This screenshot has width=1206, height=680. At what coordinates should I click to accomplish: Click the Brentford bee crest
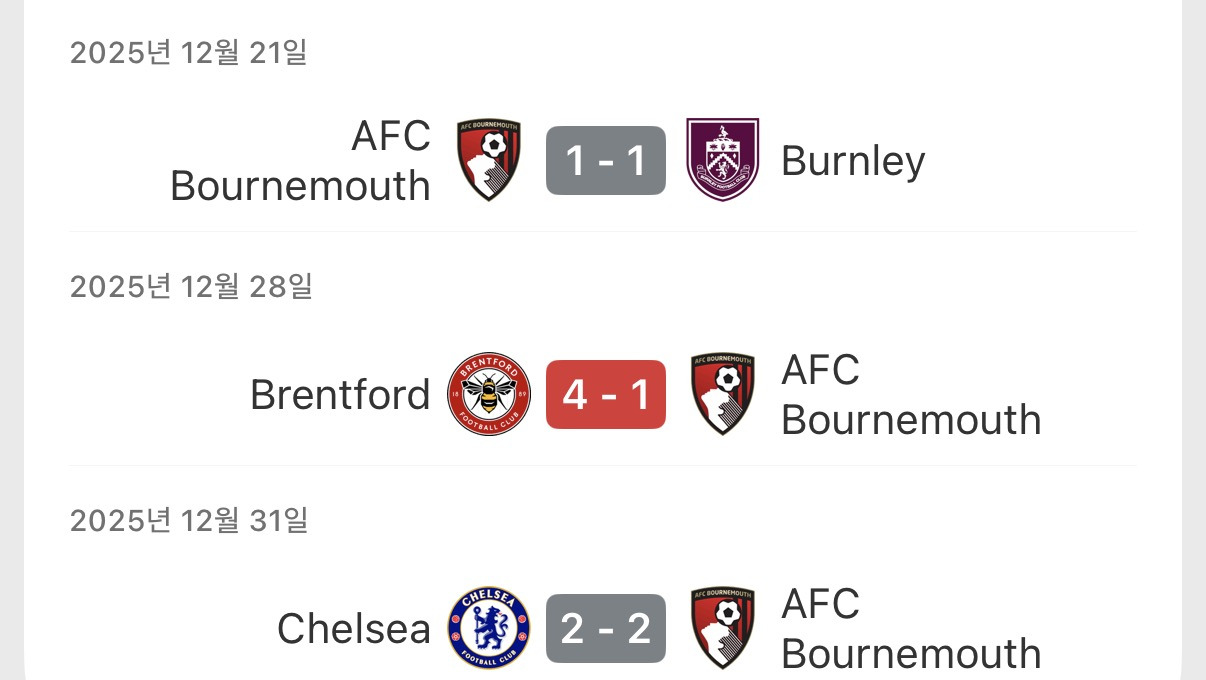pyautogui.click(x=489, y=394)
